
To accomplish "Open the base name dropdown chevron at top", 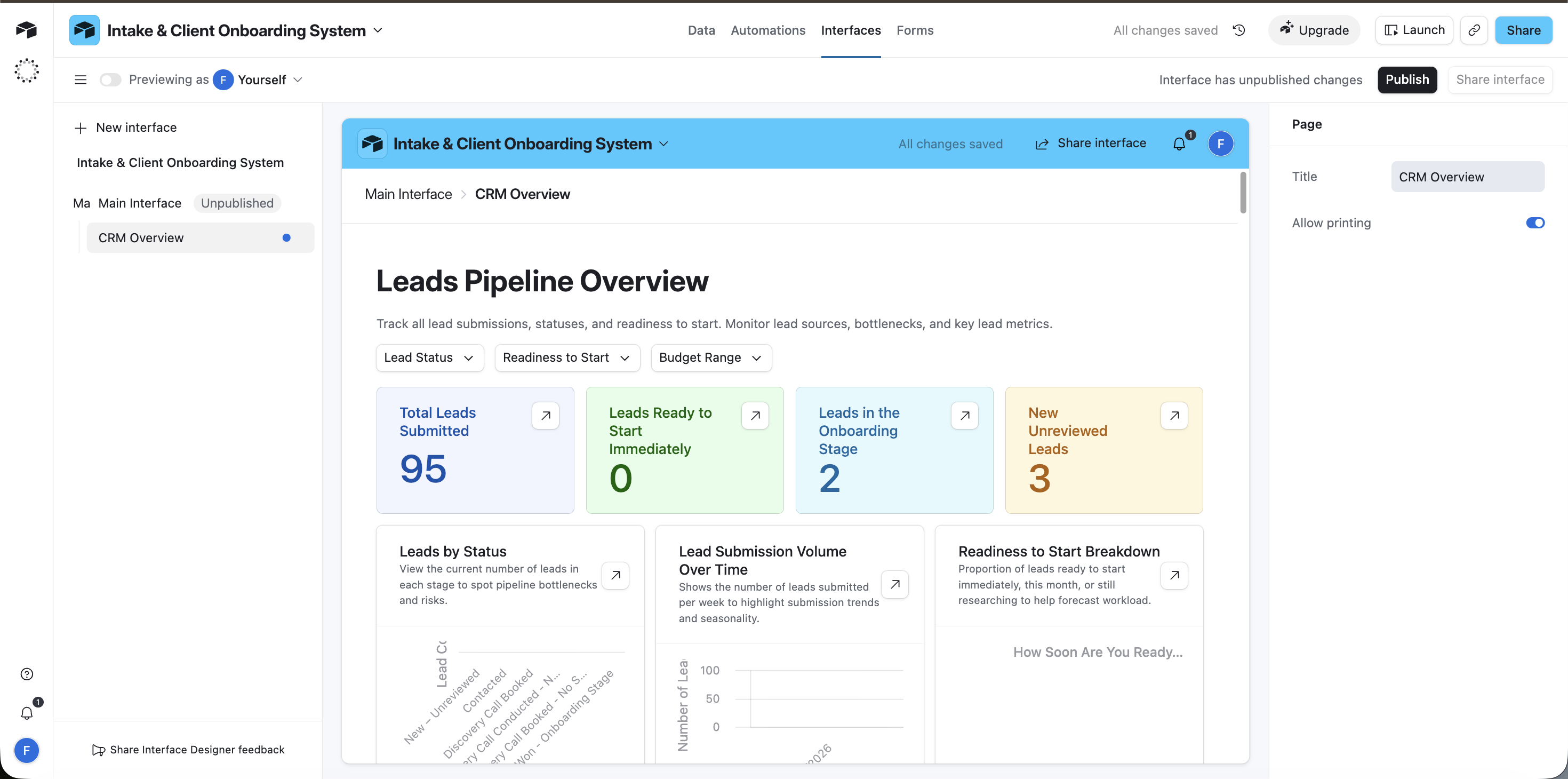I will pos(378,30).
